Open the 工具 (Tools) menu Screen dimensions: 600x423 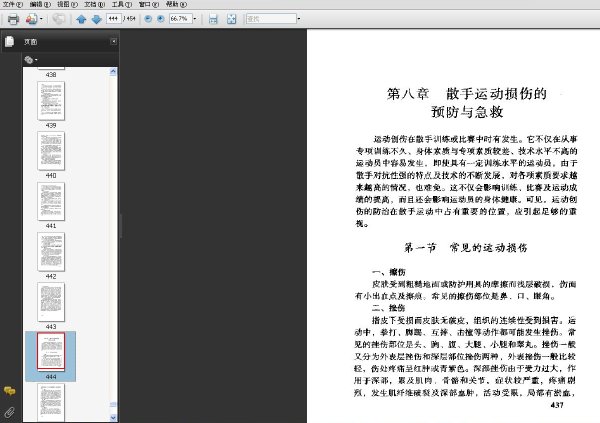[122, 4]
